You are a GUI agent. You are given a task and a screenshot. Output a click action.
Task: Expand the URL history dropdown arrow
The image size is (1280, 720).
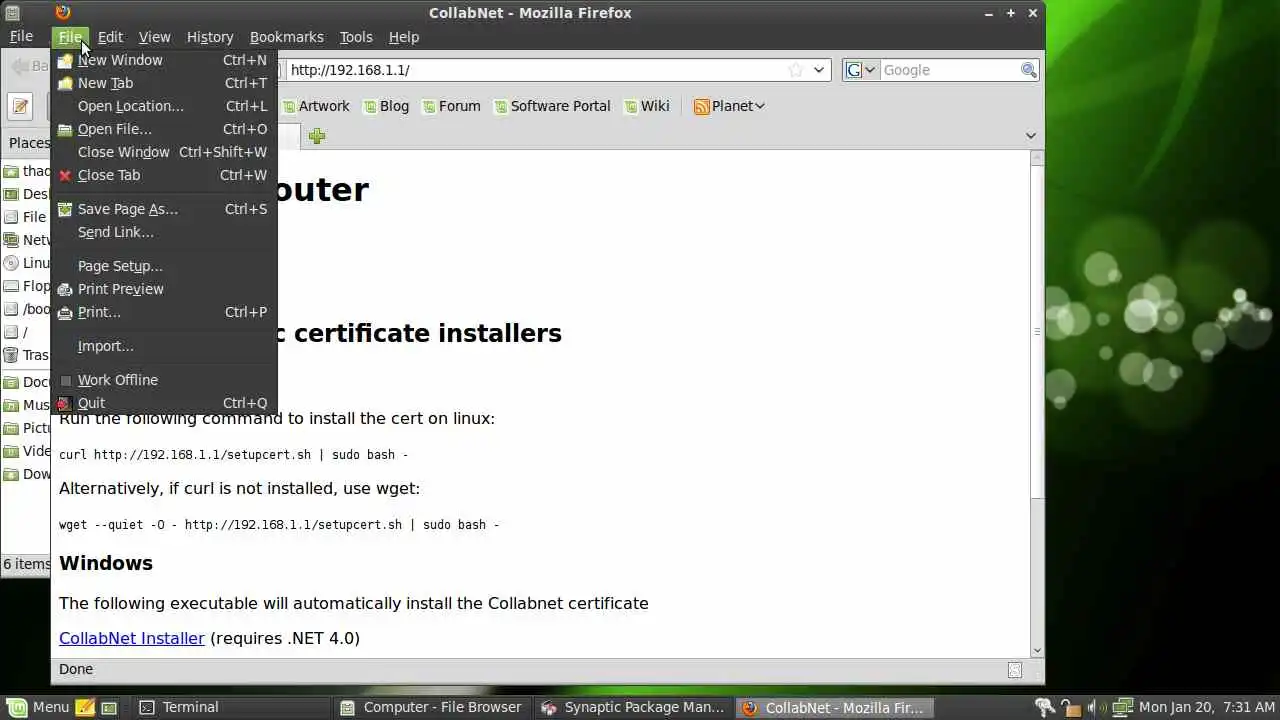(819, 70)
